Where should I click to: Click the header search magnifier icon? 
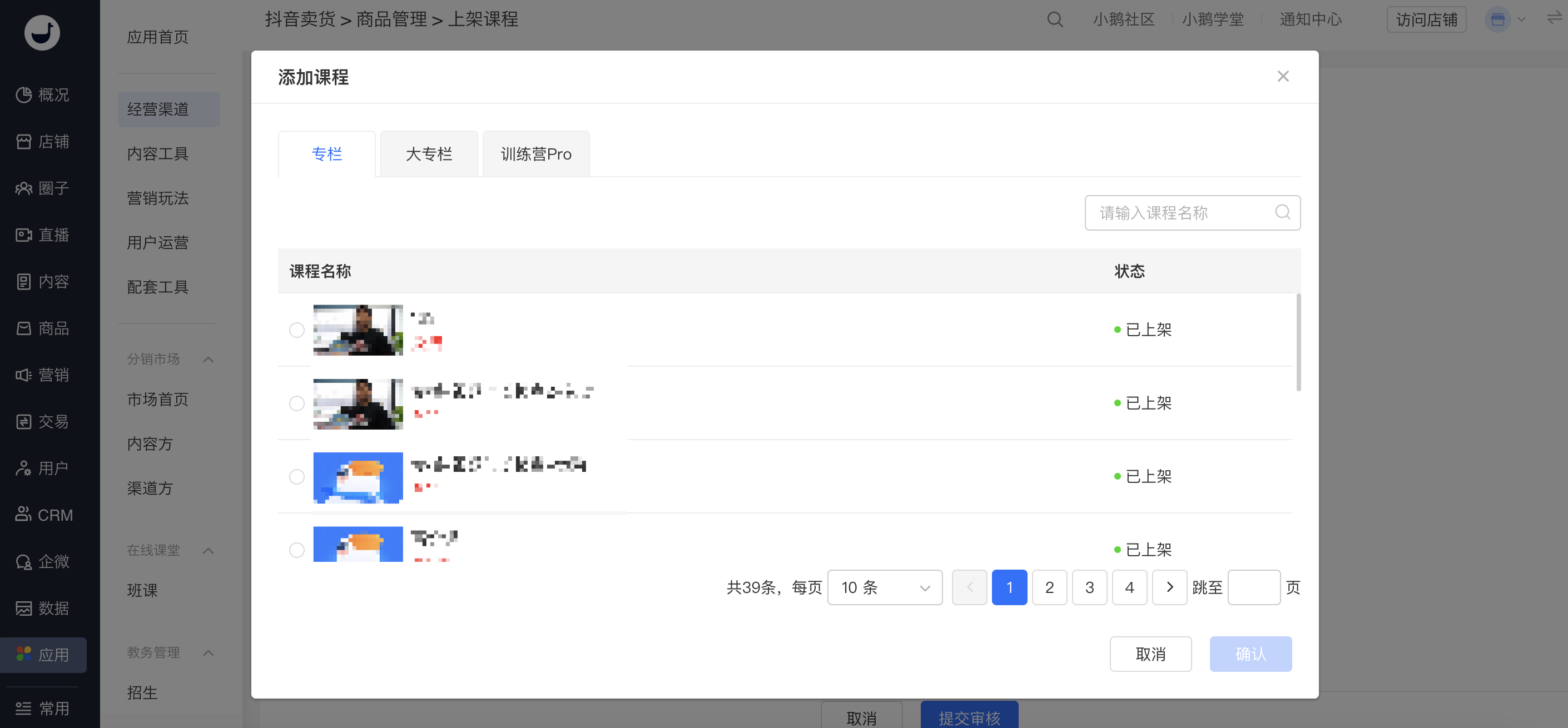click(x=1055, y=19)
